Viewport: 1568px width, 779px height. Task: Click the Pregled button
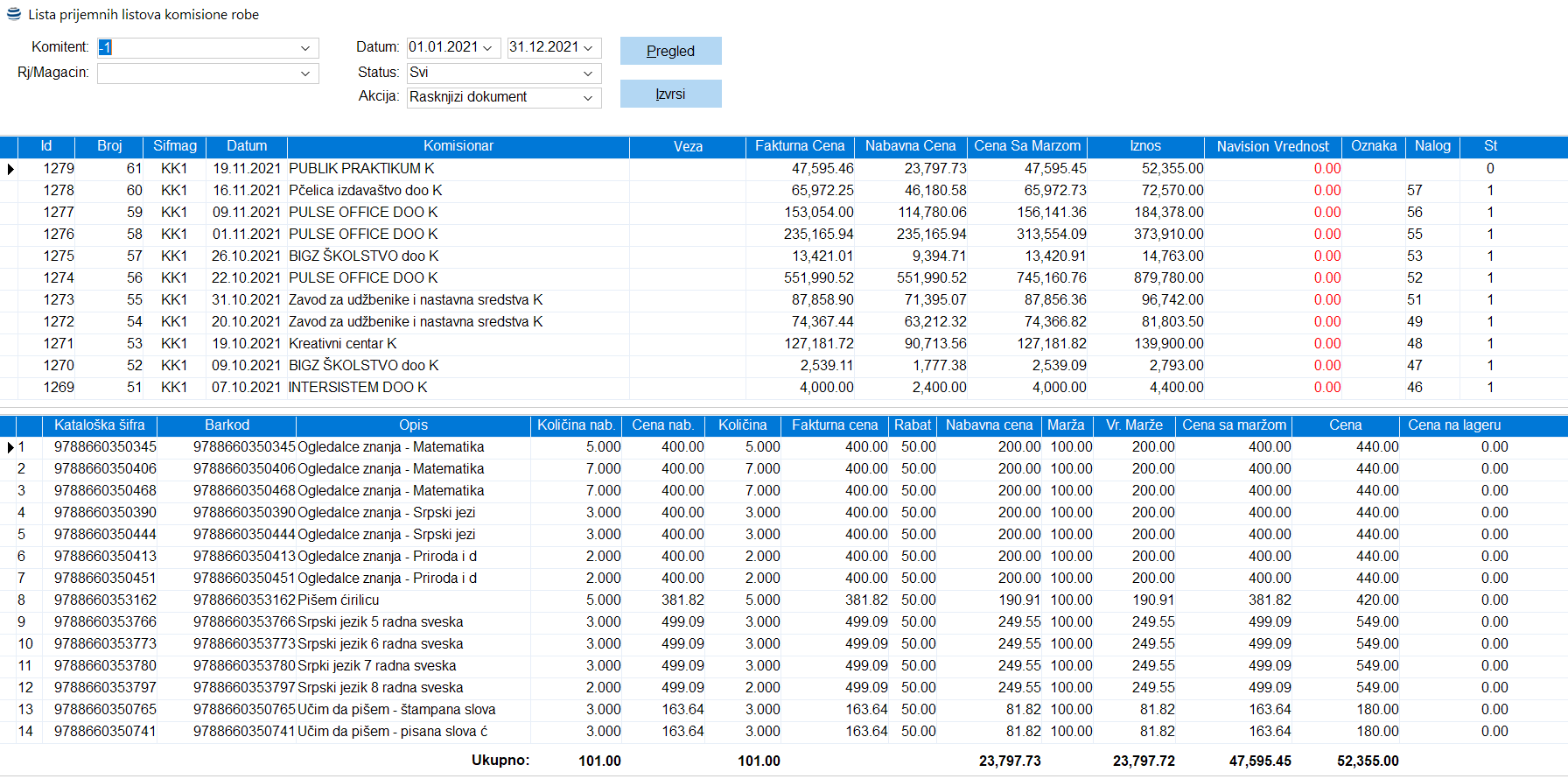pyautogui.click(x=670, y=51)
